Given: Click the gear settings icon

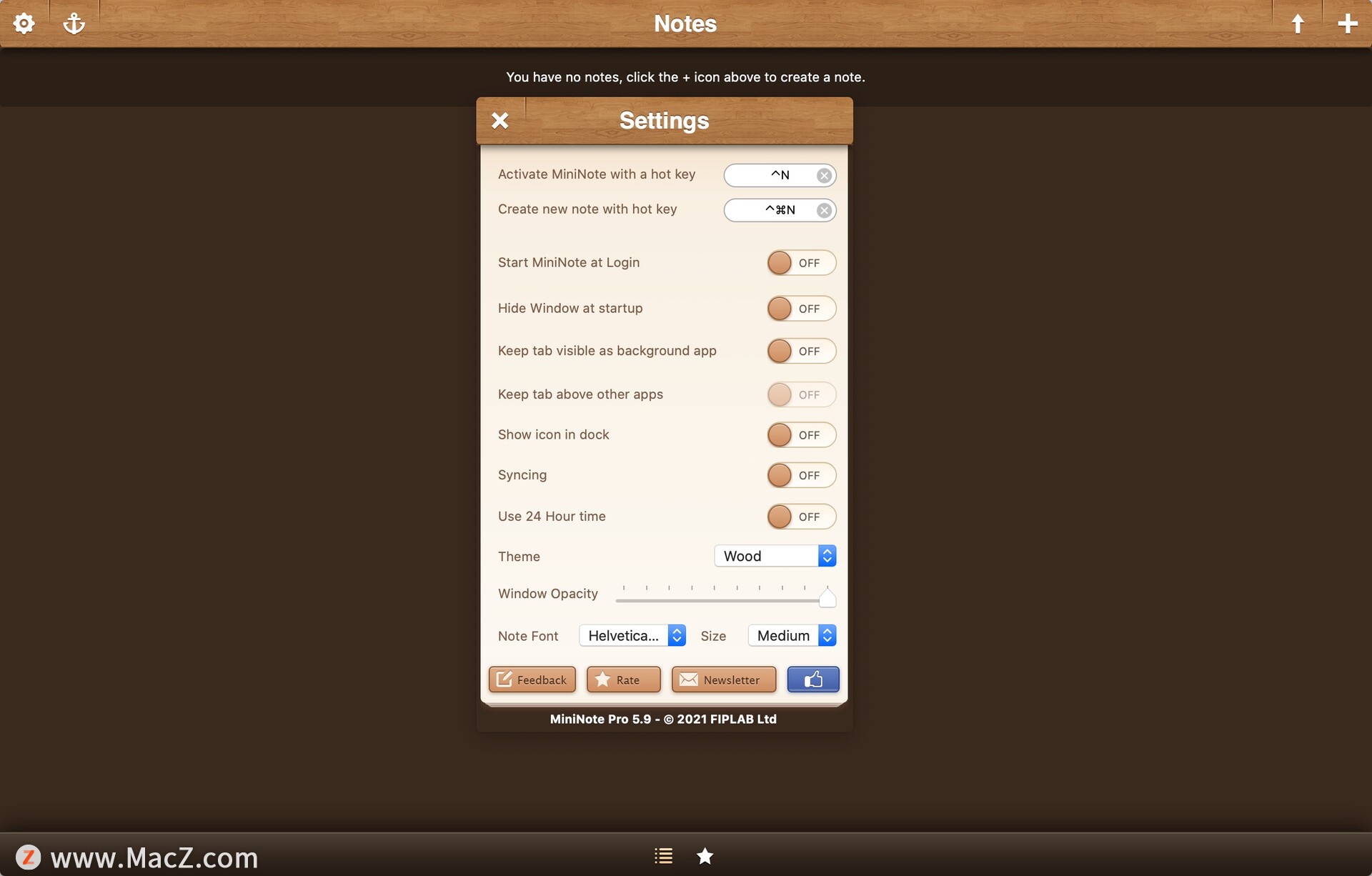Looking at the screenshot, I should point(24,24).
